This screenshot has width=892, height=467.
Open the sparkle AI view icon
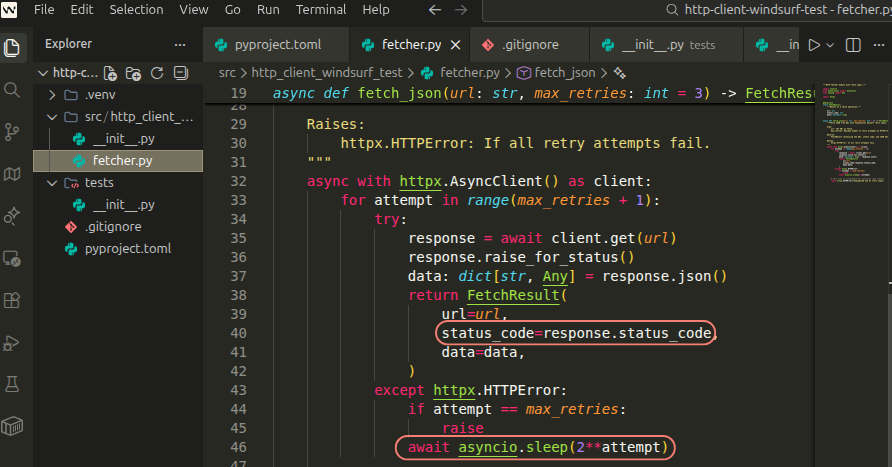(x=12, y=216)
